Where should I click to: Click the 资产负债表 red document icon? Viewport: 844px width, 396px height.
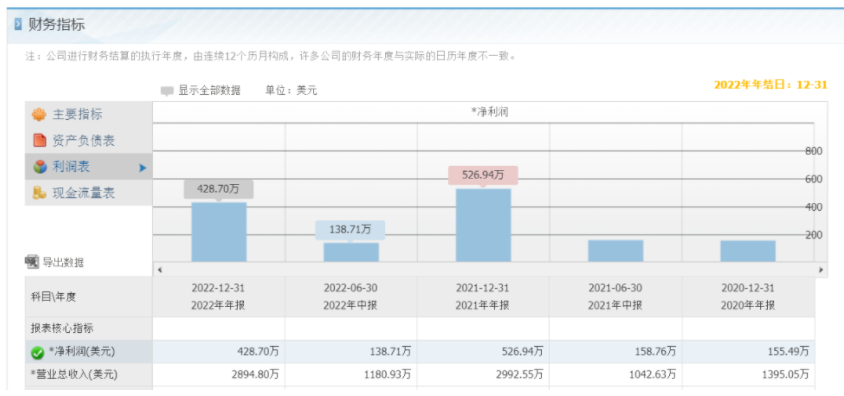coord(39,141)
